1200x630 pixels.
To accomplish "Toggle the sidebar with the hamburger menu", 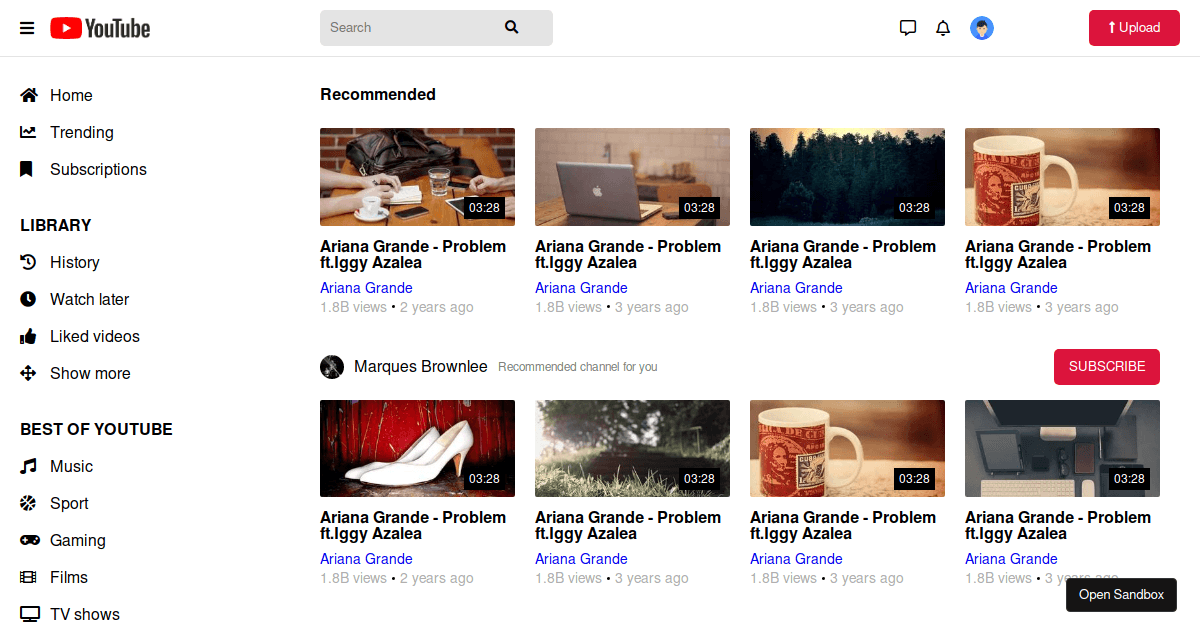I will (27, 27).
